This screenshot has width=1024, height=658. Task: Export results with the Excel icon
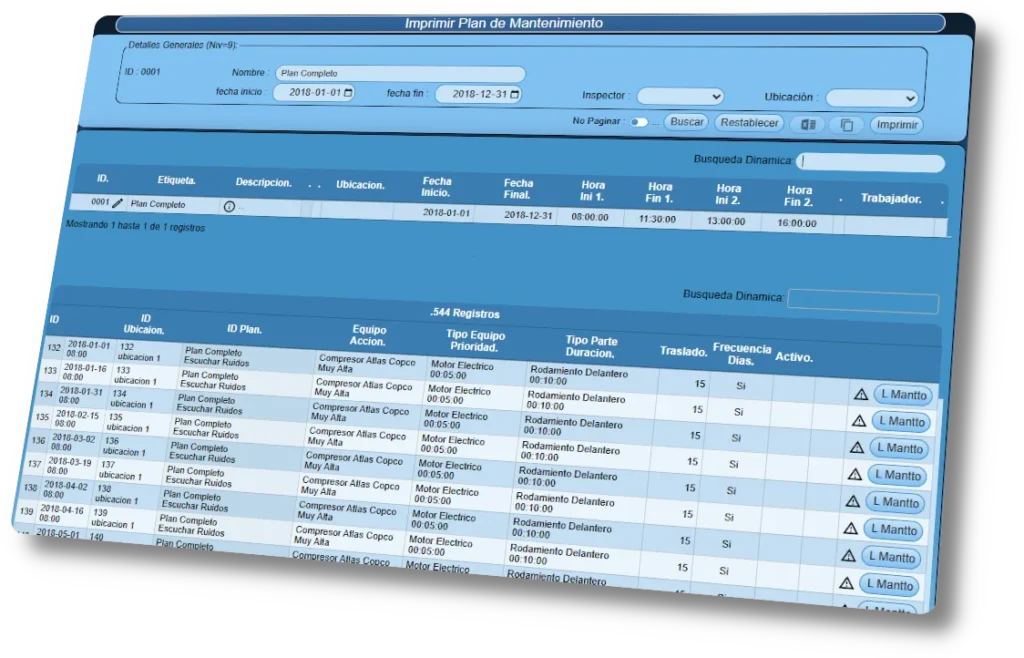click(x=806, y=124)
